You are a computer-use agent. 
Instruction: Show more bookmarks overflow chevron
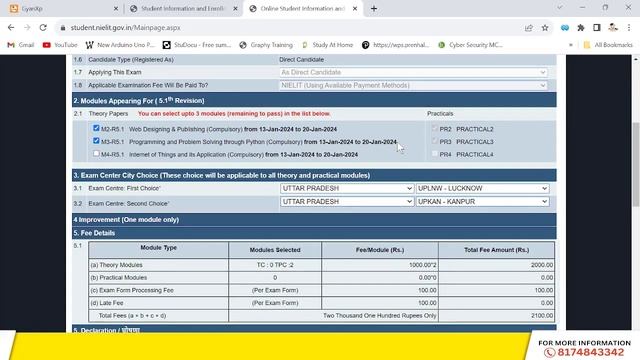[571, 45]
